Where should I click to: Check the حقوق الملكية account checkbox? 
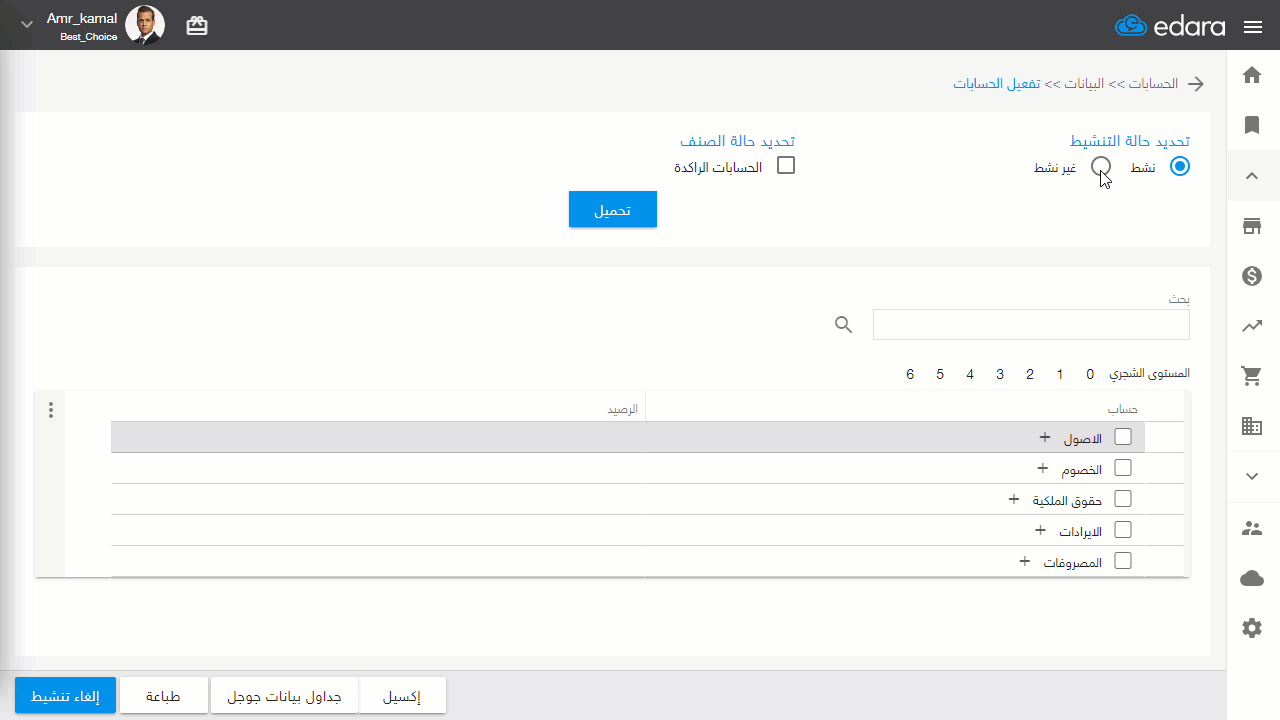click(1123, 499)
